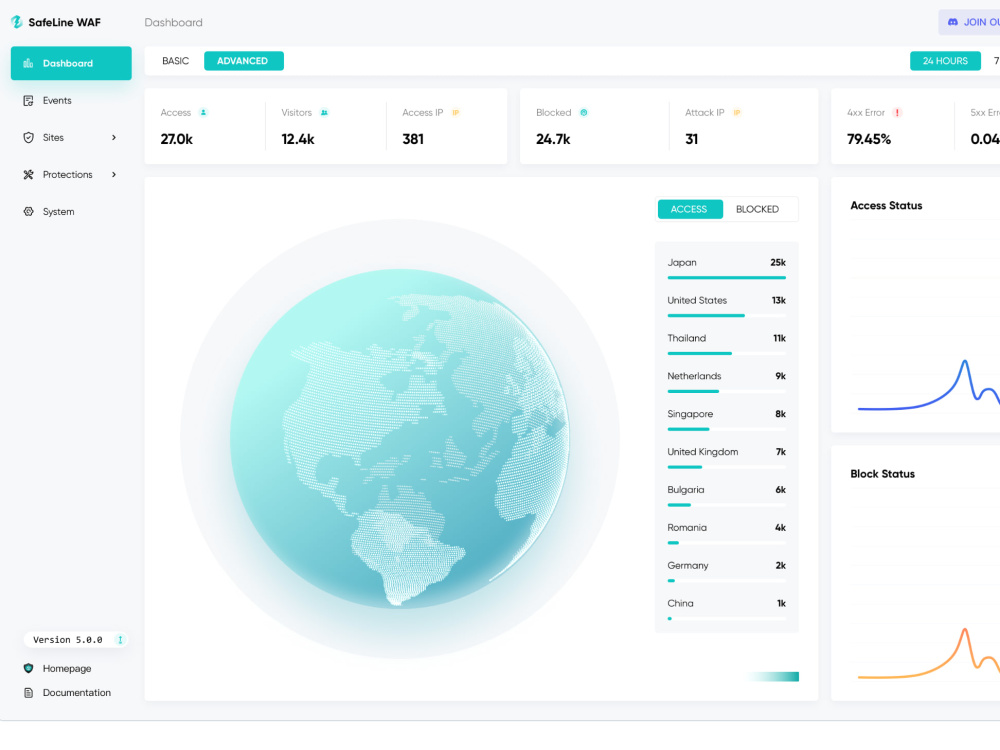
Task: Click the Protections tools icon
Action: (x=28, y=175)
